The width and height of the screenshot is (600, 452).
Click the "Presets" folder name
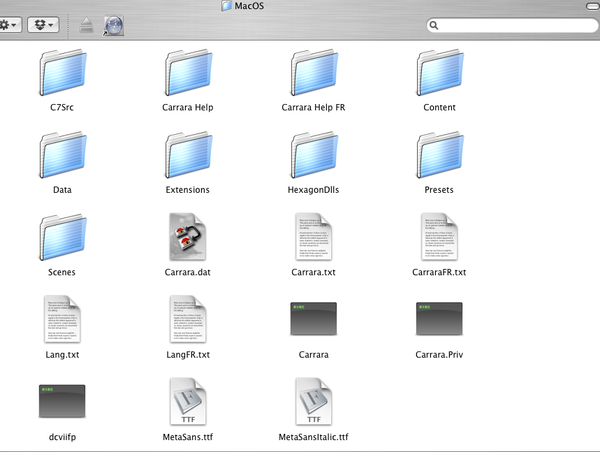(439, 189)
